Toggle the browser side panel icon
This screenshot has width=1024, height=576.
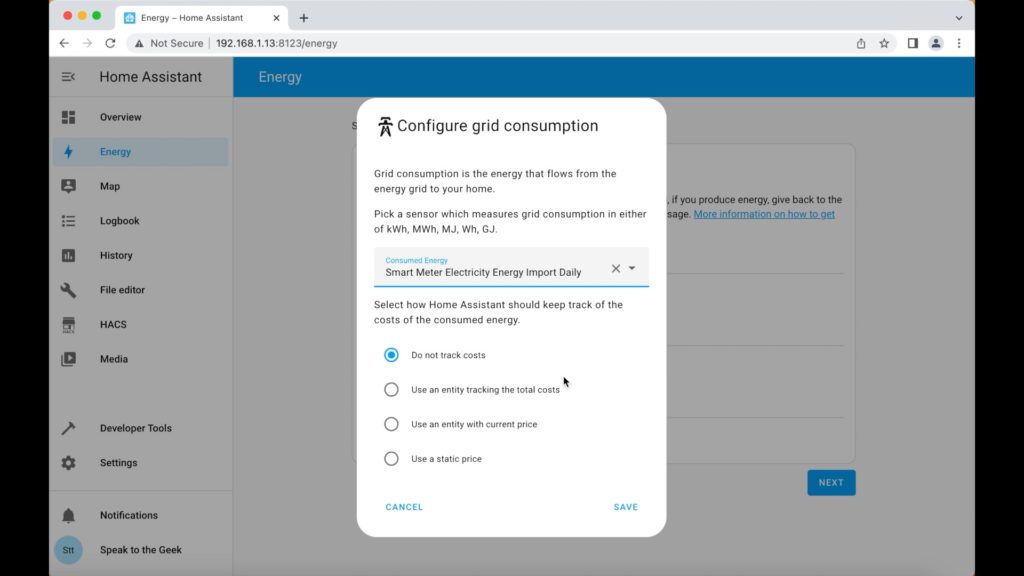point(912,43)
